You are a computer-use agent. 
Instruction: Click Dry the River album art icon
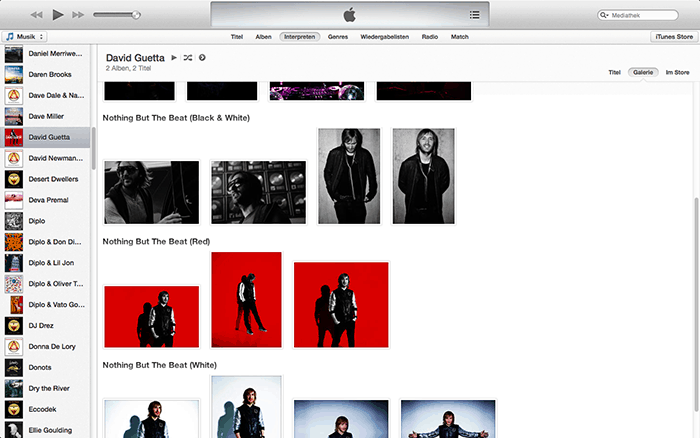pos(14,389)
